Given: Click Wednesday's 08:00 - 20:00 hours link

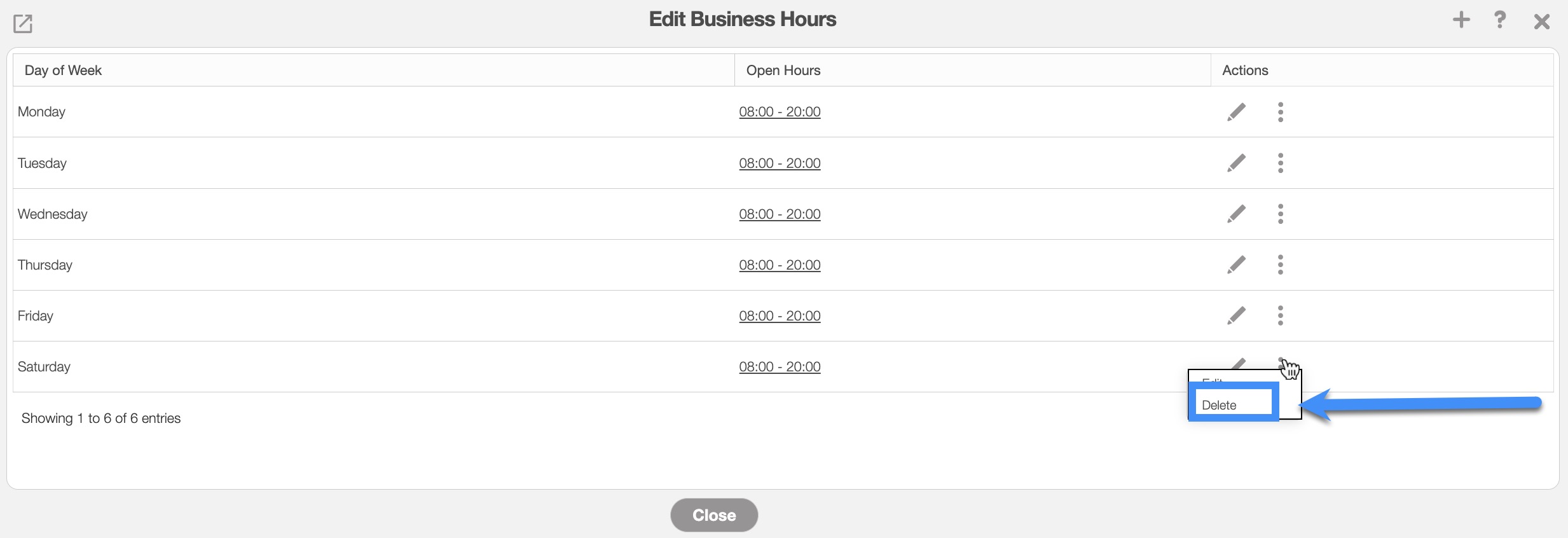Looking at the screenshot, I should [780, 214].
